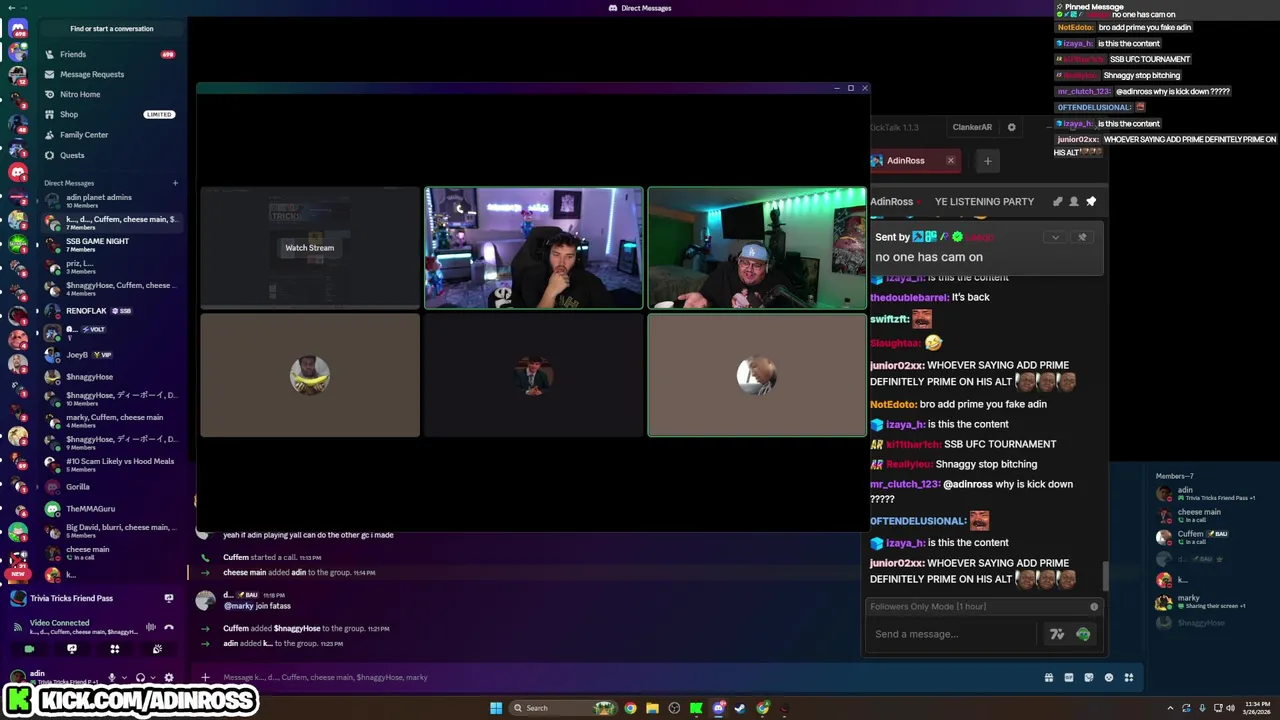The image size is (1280, 720).
Task: Open the Discord server icon at top of rail
Action: (18, 28)
